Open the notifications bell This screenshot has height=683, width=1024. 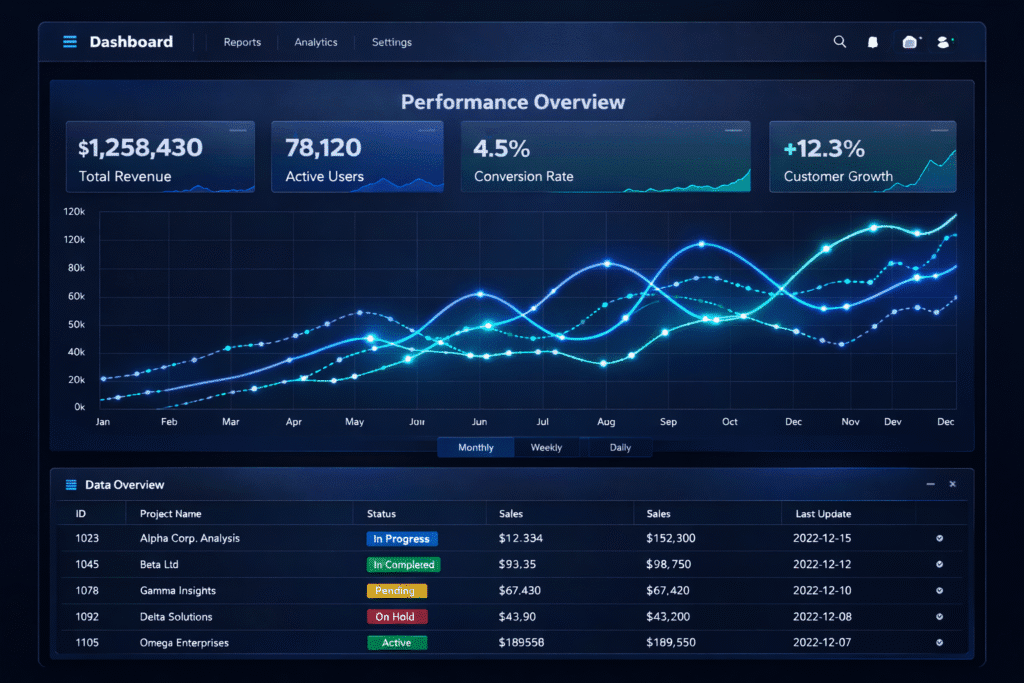coord(872,42)
